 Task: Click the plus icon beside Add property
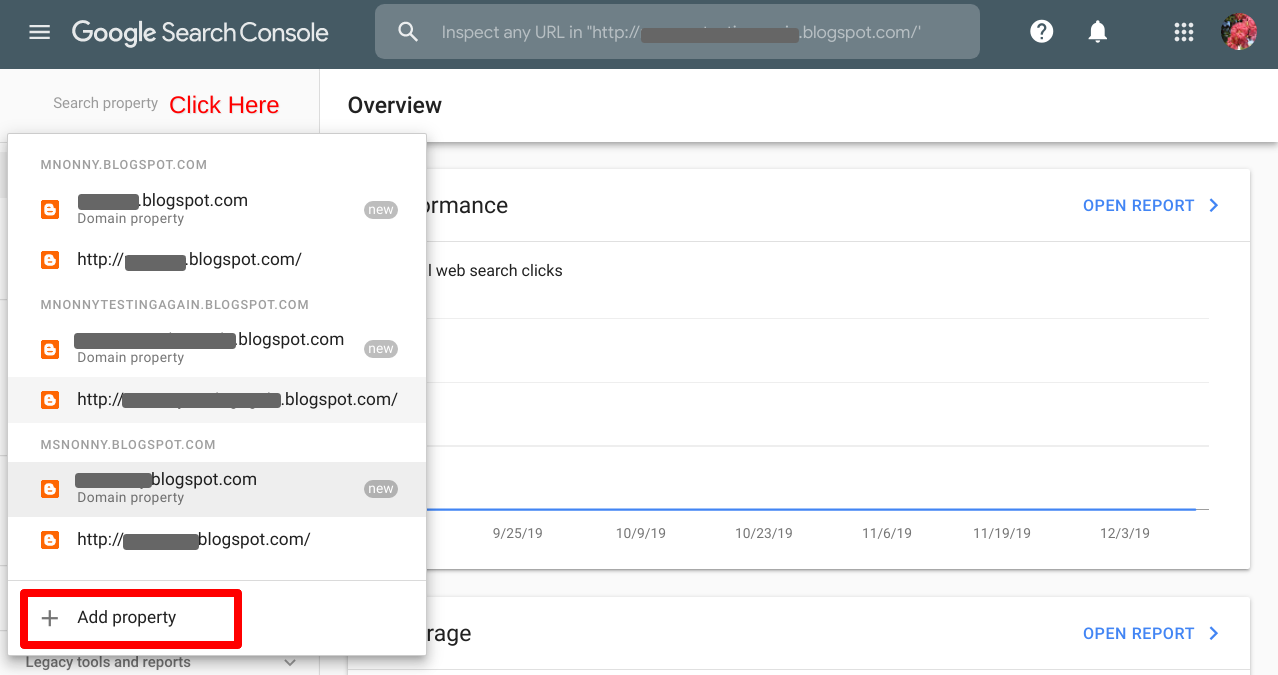pyautogui.click(x=50, y=618)
